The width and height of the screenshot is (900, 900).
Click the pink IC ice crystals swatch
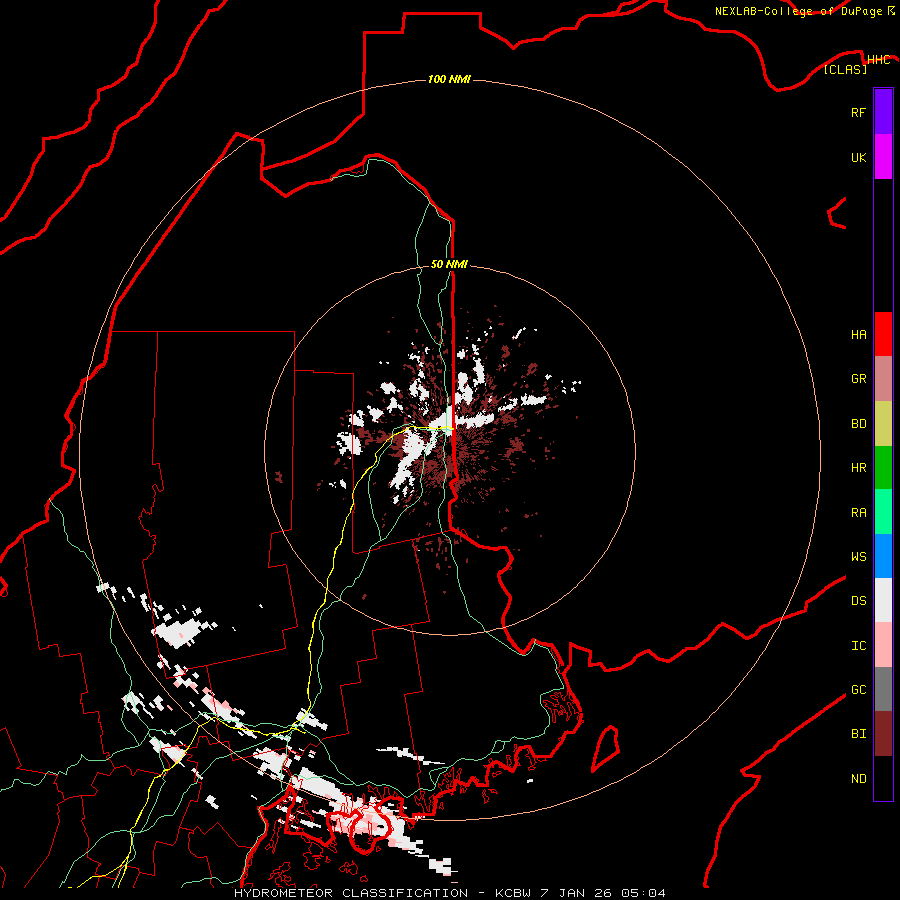pyautogui.click(x=883, y=645)
